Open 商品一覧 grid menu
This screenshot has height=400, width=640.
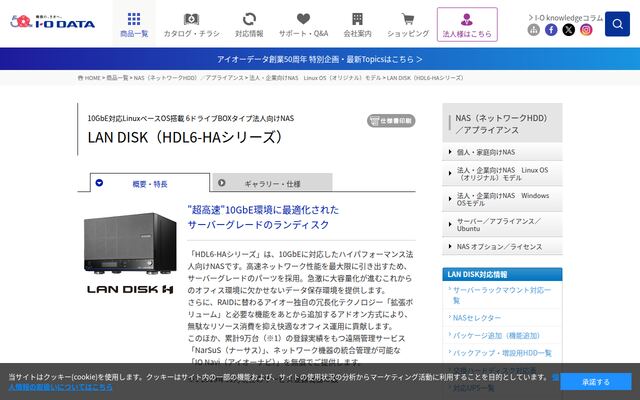[x=134, y=24]
